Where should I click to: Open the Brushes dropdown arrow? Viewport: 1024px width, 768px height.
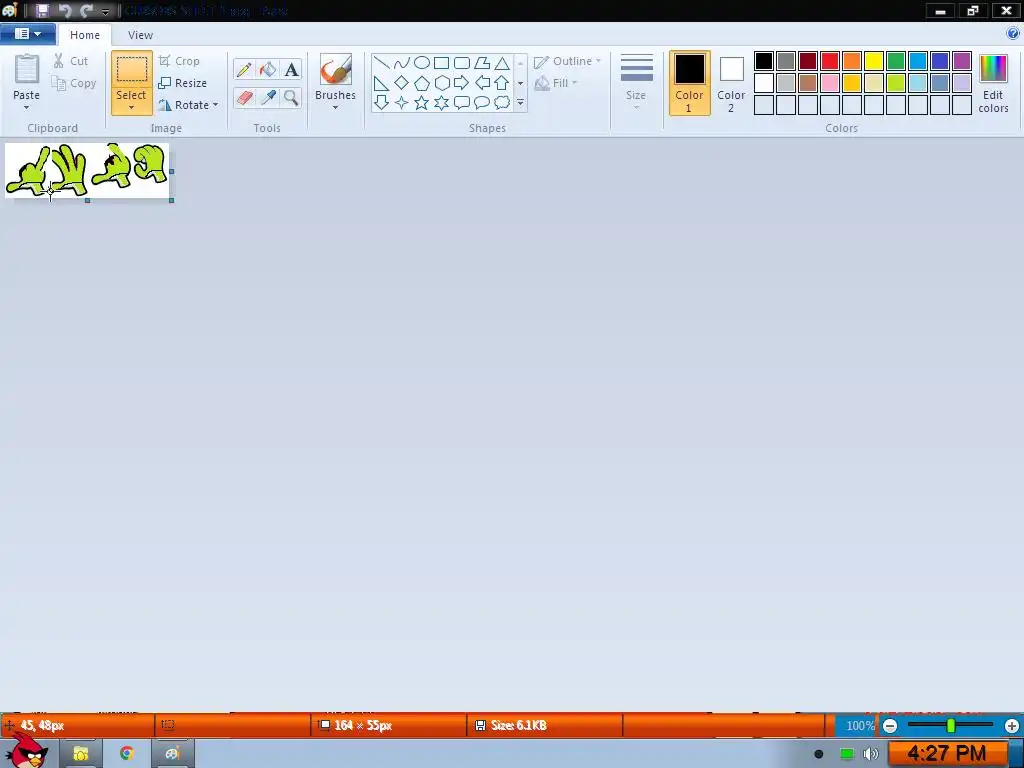click(x=336, y=108)
